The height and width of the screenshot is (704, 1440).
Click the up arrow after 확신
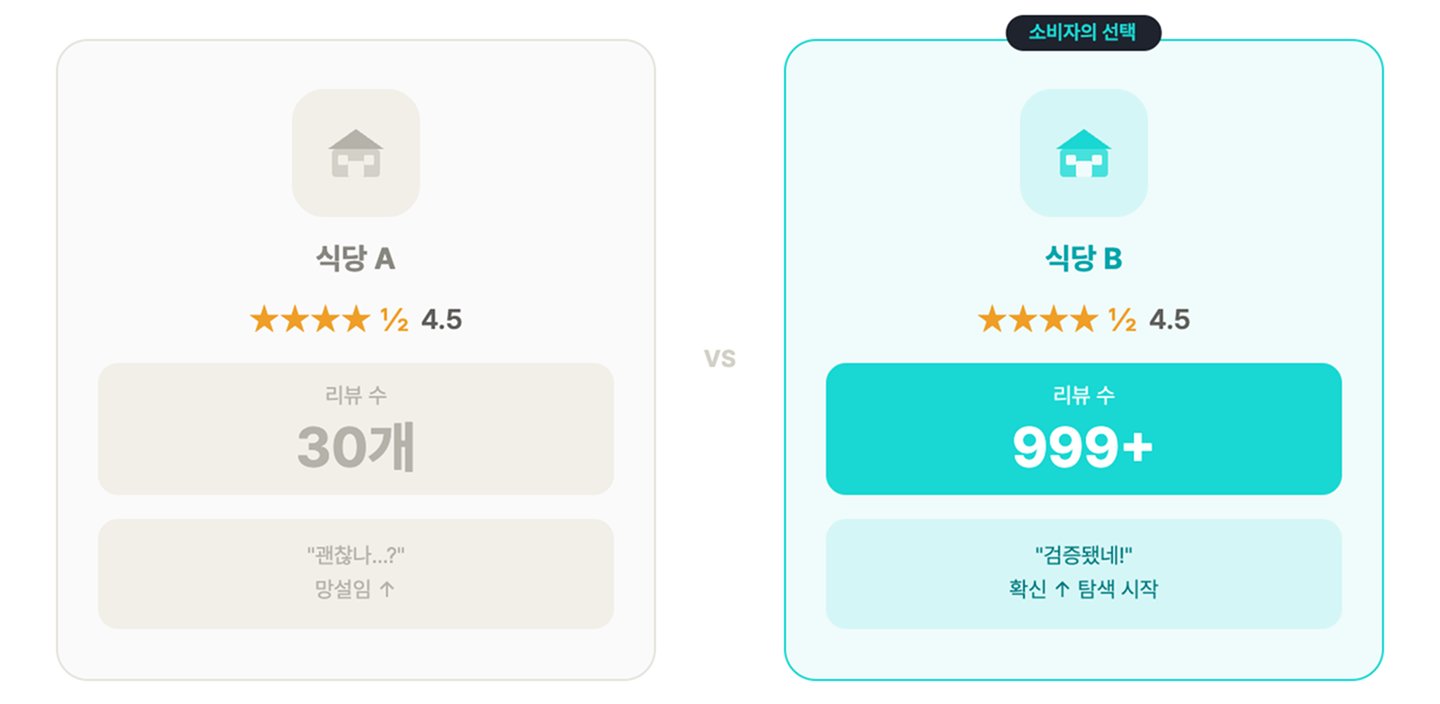(1062, 589)
